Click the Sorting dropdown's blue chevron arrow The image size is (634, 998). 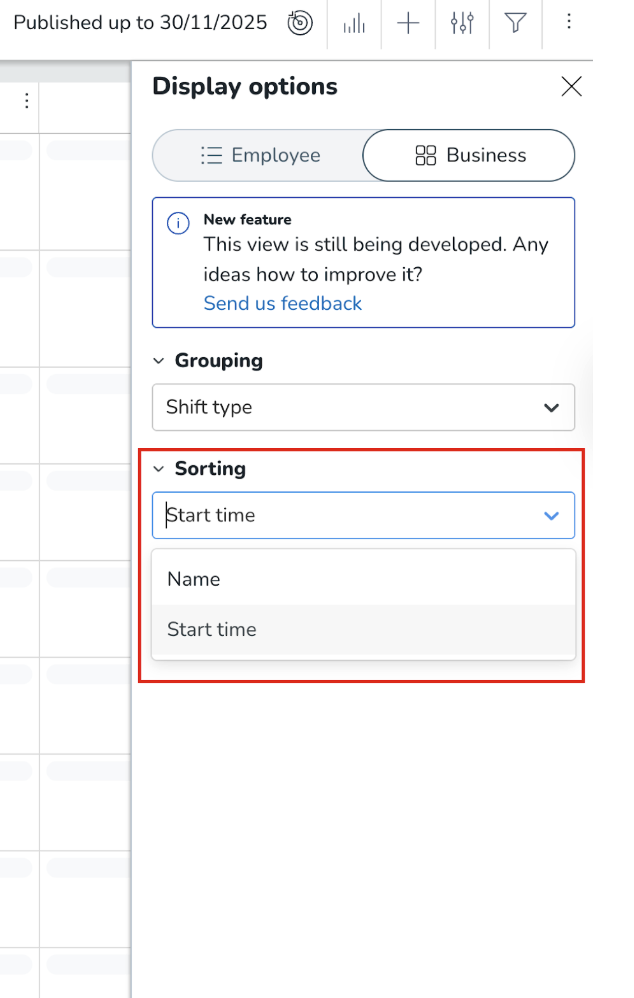[551, 516]
